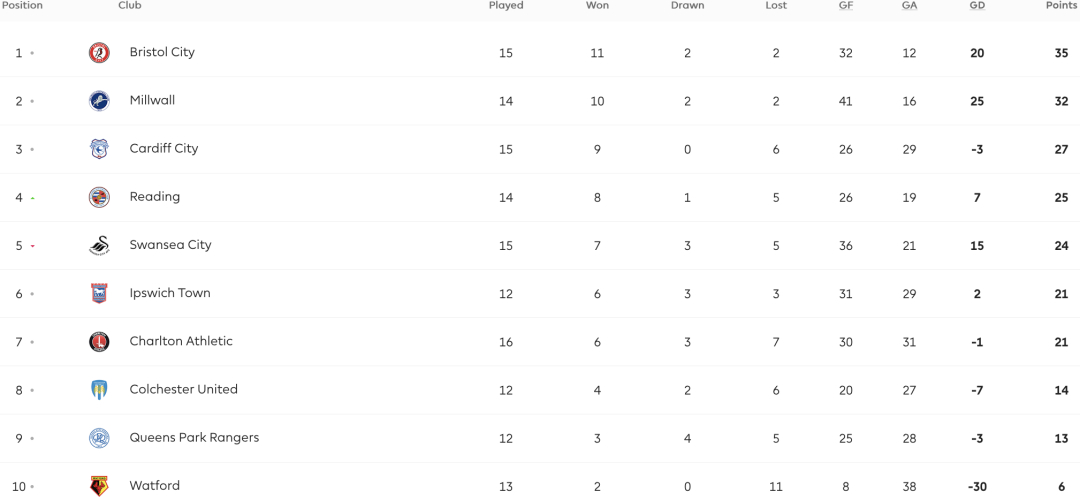Click the Bristol City club crest
Viewport: 1080px width, 500px height.
click(99, 52)
